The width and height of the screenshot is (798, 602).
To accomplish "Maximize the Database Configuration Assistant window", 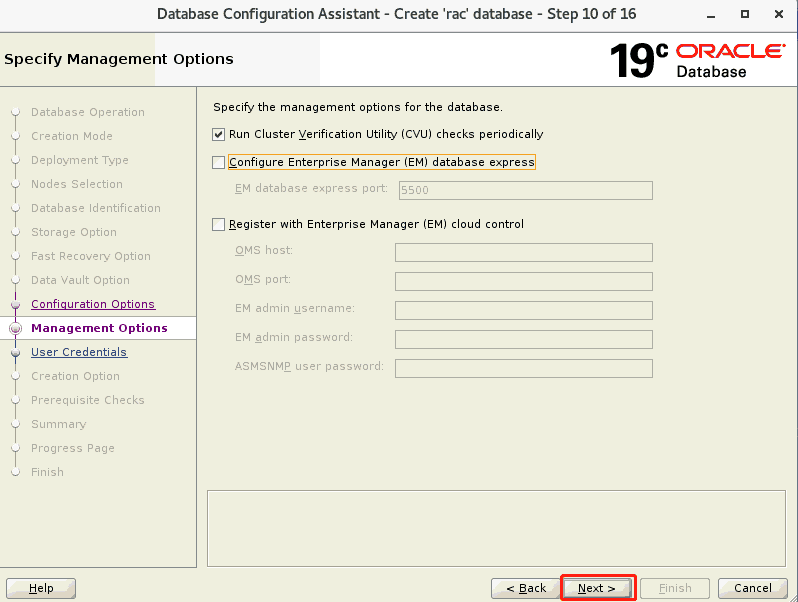I will click(x=745, y=14).
